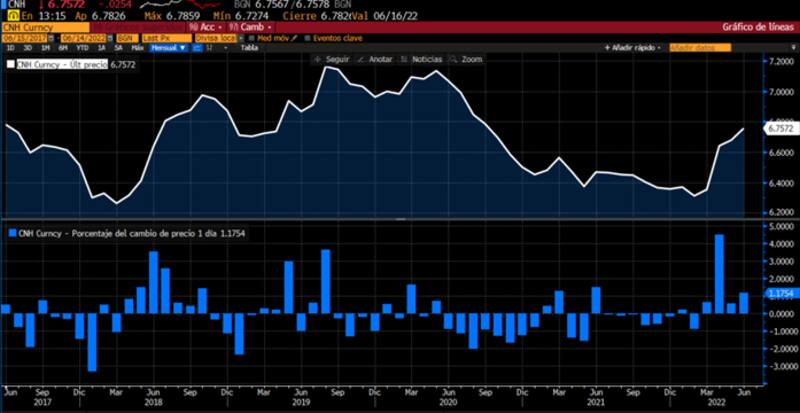Activate the Zoom magnifier tool
The image size is (800, 413).
pos(465,59)
